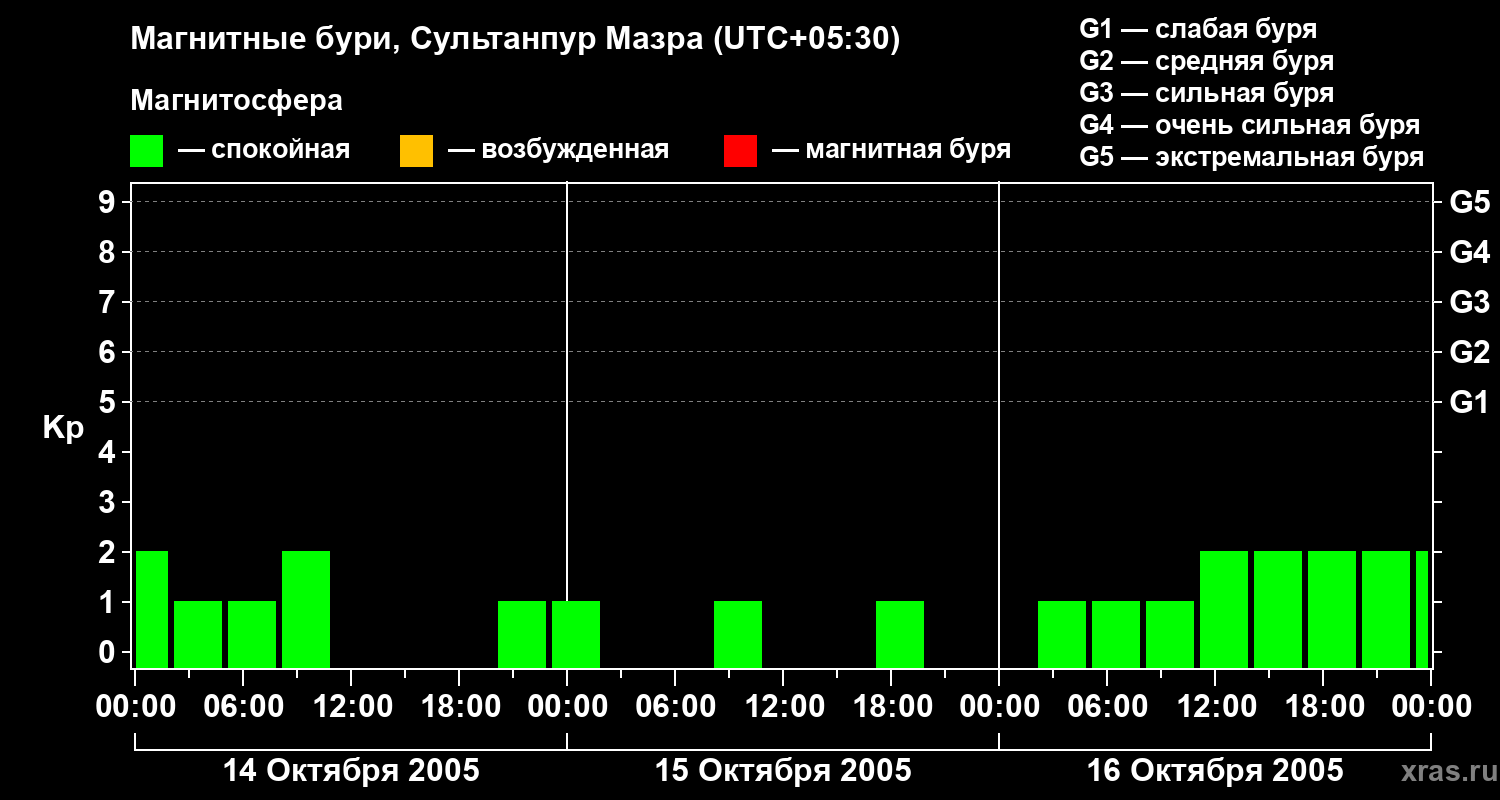Viewport: 1500px width, 800px height.
Task: Click the 'Магнитосфера' legend heading
Action: point(236,101)
